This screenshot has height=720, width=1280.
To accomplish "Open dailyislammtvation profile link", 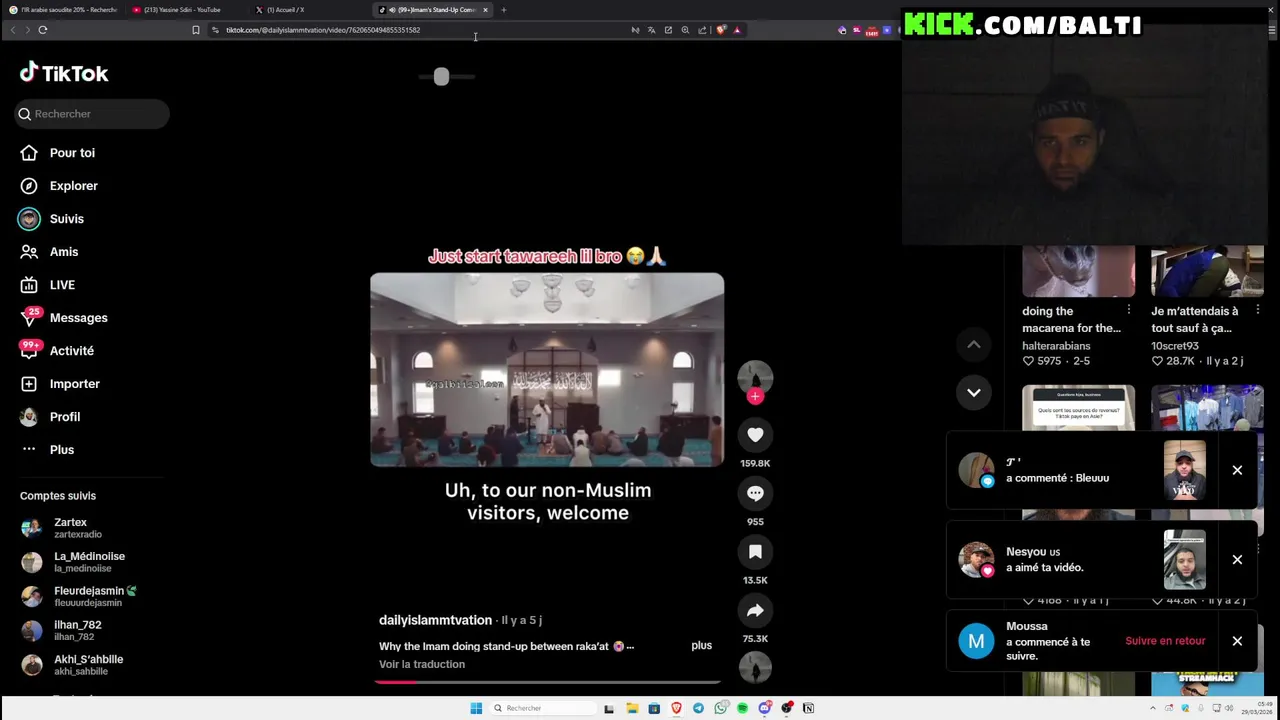I will [x=435, y=620].
